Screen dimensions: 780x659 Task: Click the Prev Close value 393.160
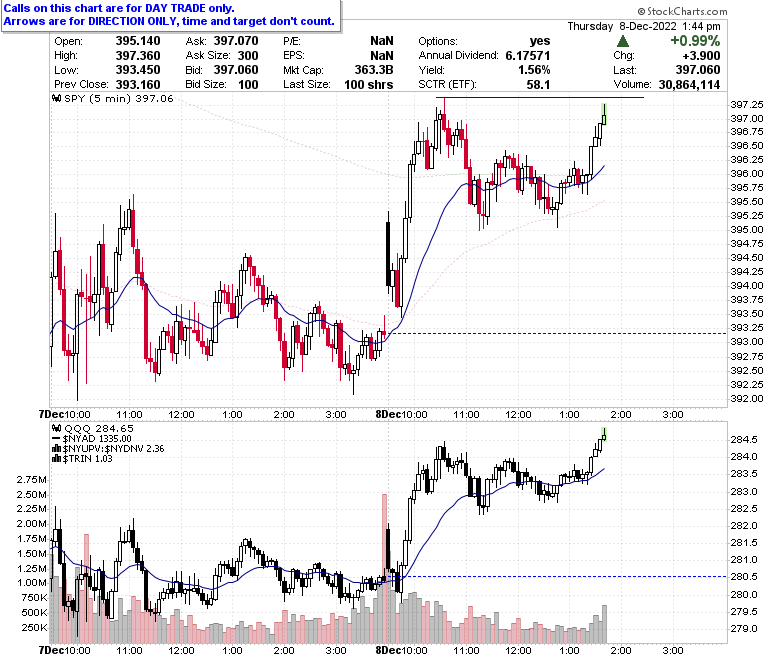pyautogui.click(x=138, y=84)
